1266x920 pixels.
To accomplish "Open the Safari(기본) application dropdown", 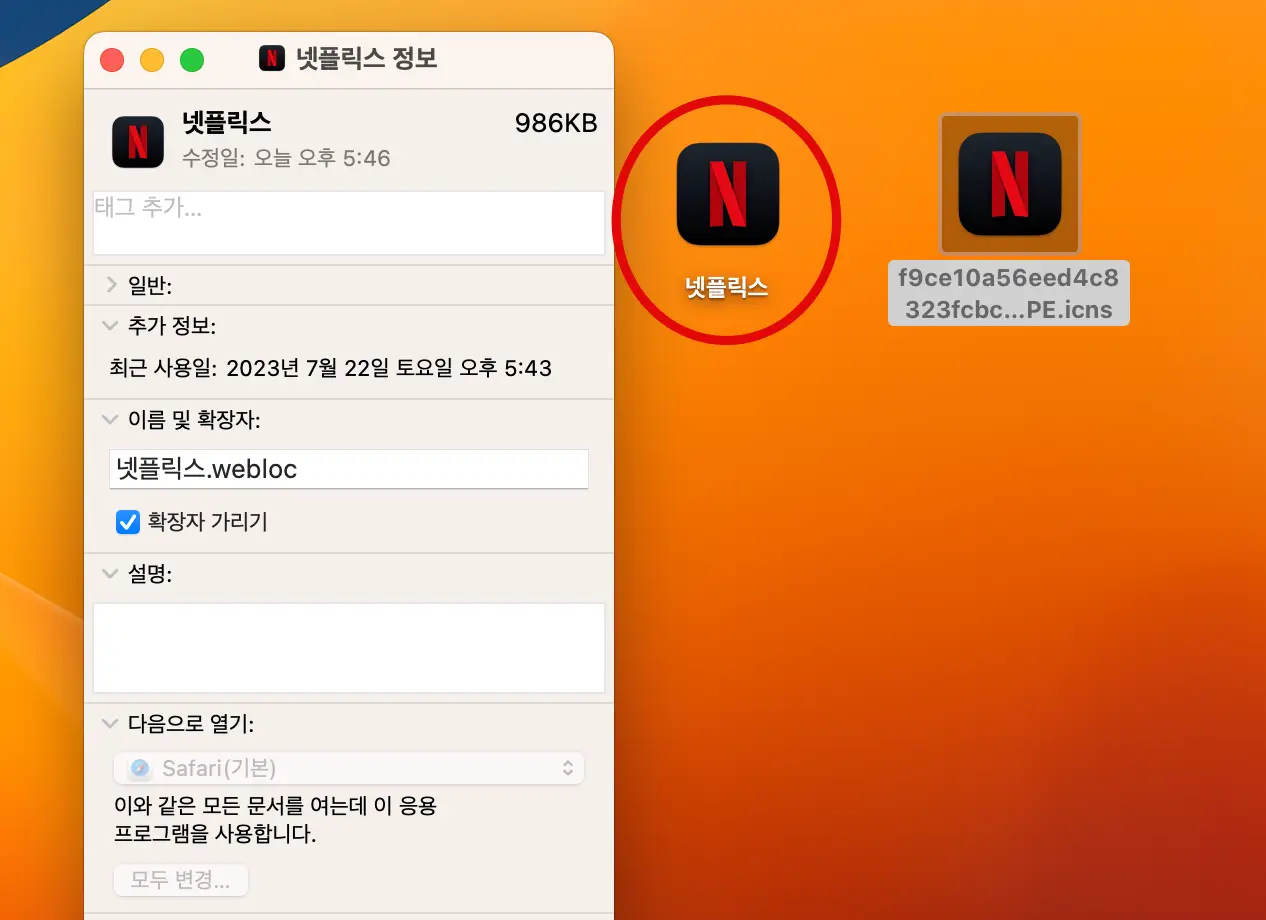I will point(349,768).
